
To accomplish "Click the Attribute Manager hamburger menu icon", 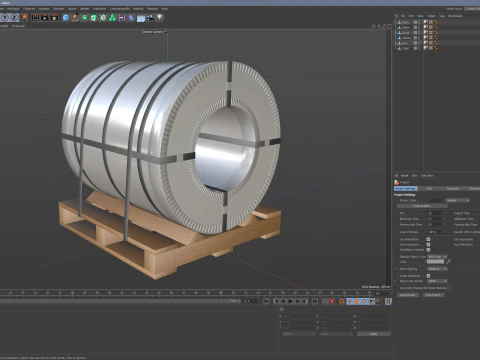I will pyautogui.click(x=397, y=175).
